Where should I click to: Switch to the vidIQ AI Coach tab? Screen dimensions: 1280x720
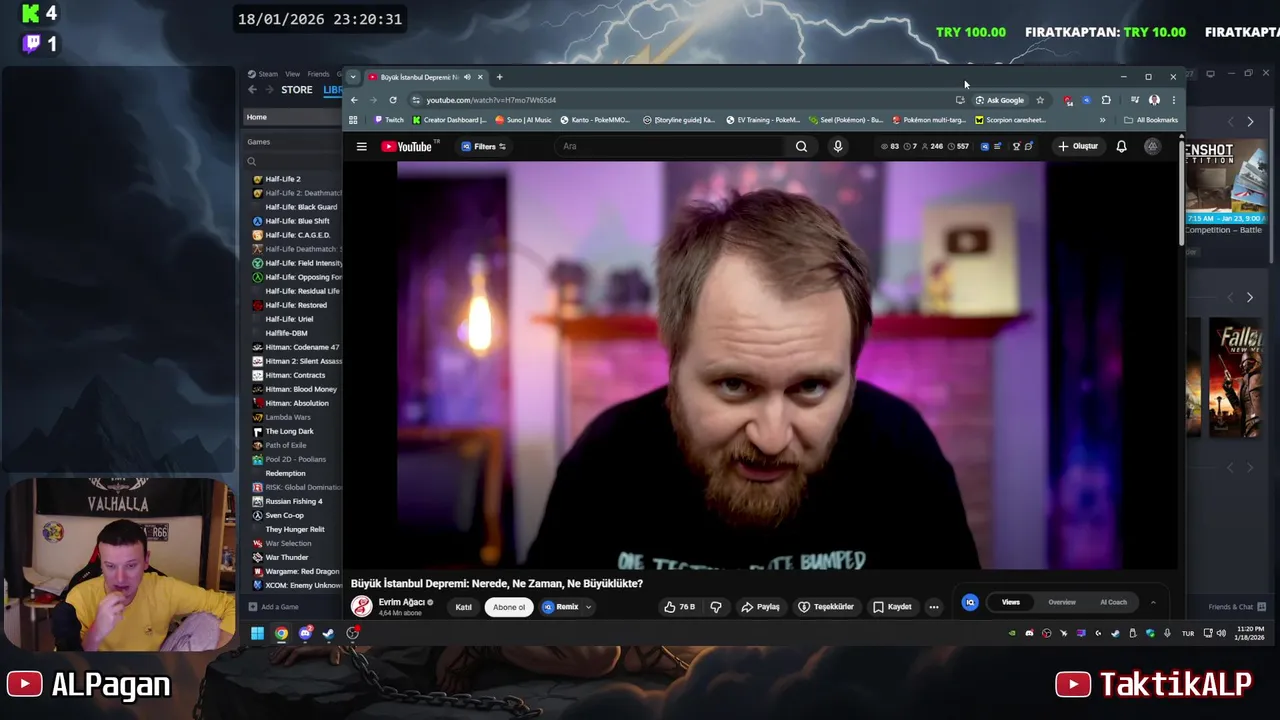(x=1113, y=602)
